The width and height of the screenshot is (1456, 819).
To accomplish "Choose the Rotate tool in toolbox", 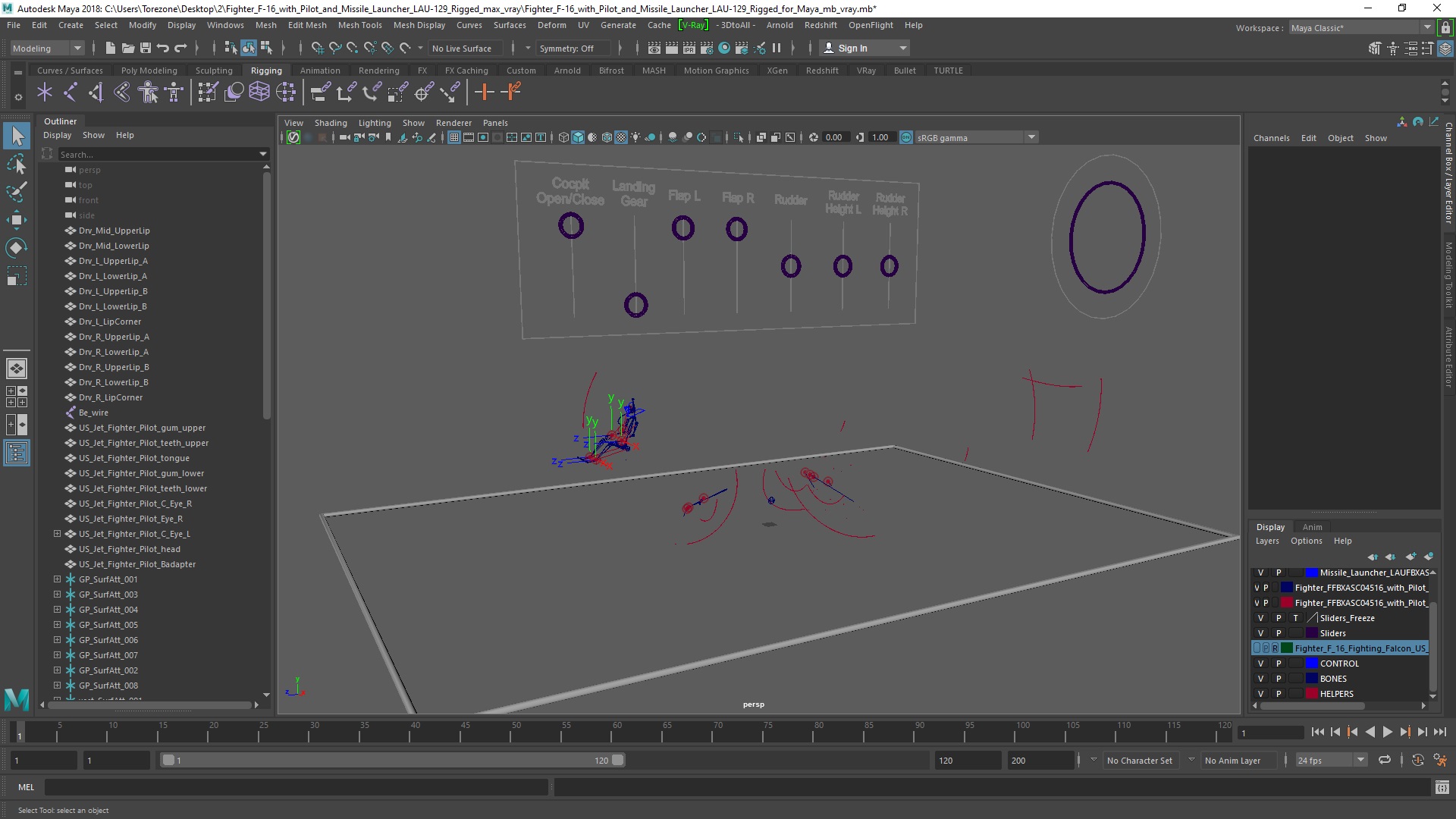I will (17, 248).
